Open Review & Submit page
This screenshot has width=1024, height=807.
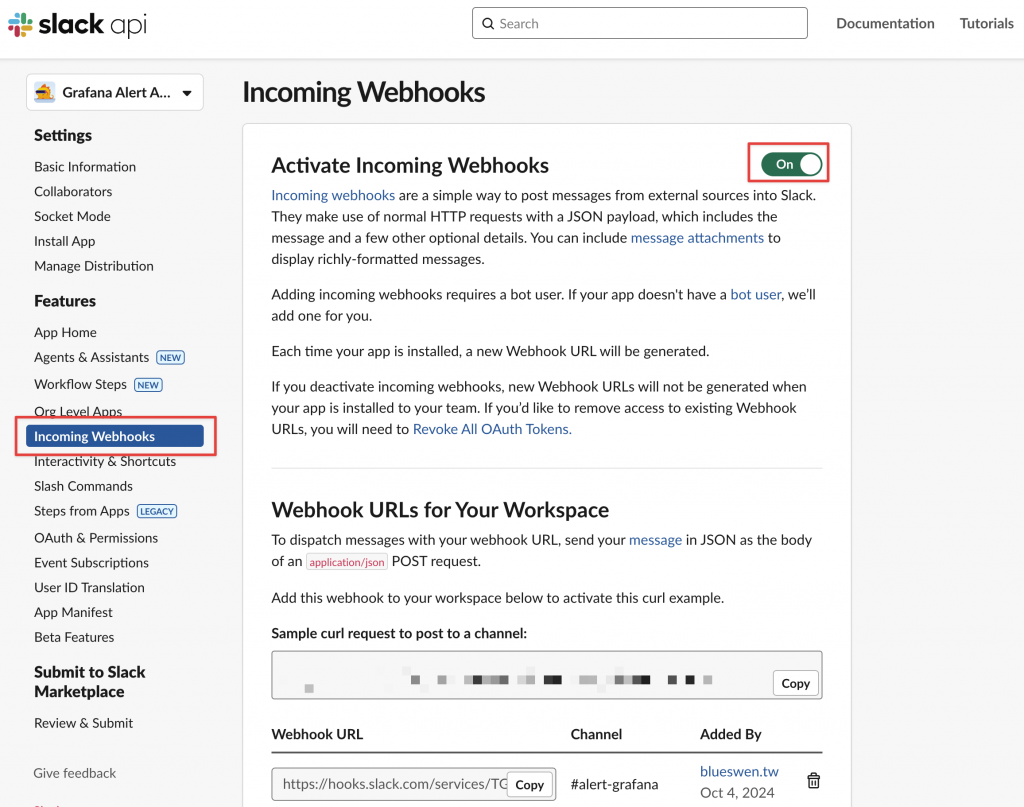pyautogui.click(x=84, y=723)
